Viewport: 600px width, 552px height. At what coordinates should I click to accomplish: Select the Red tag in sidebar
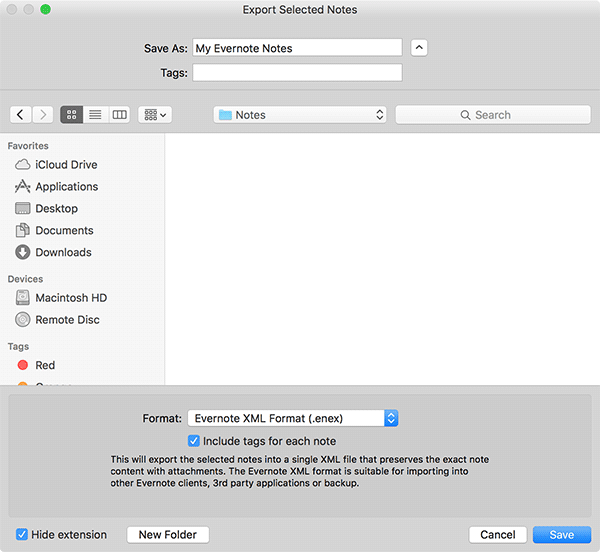click(36, 365)
